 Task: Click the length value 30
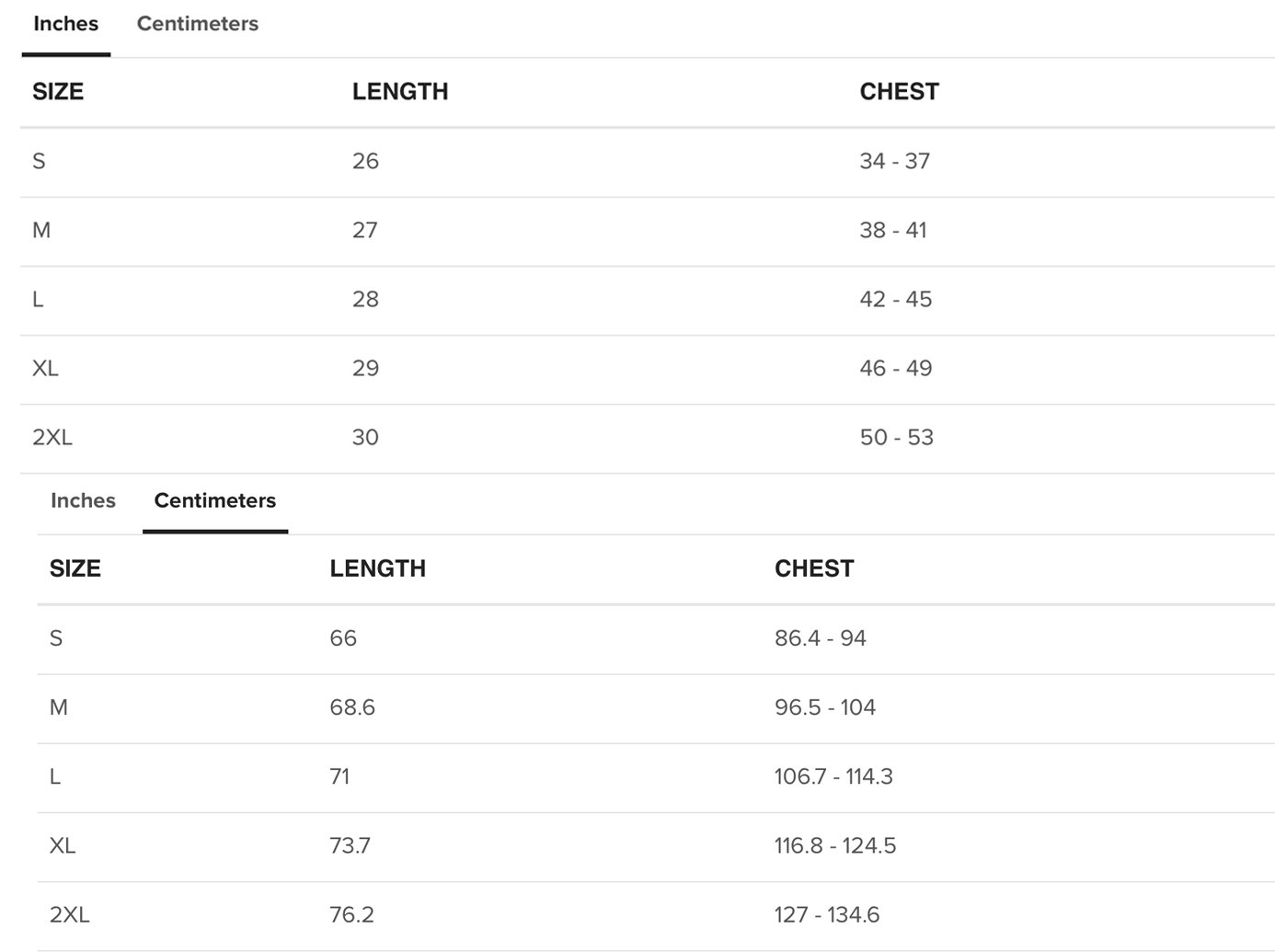pos(365,437)
